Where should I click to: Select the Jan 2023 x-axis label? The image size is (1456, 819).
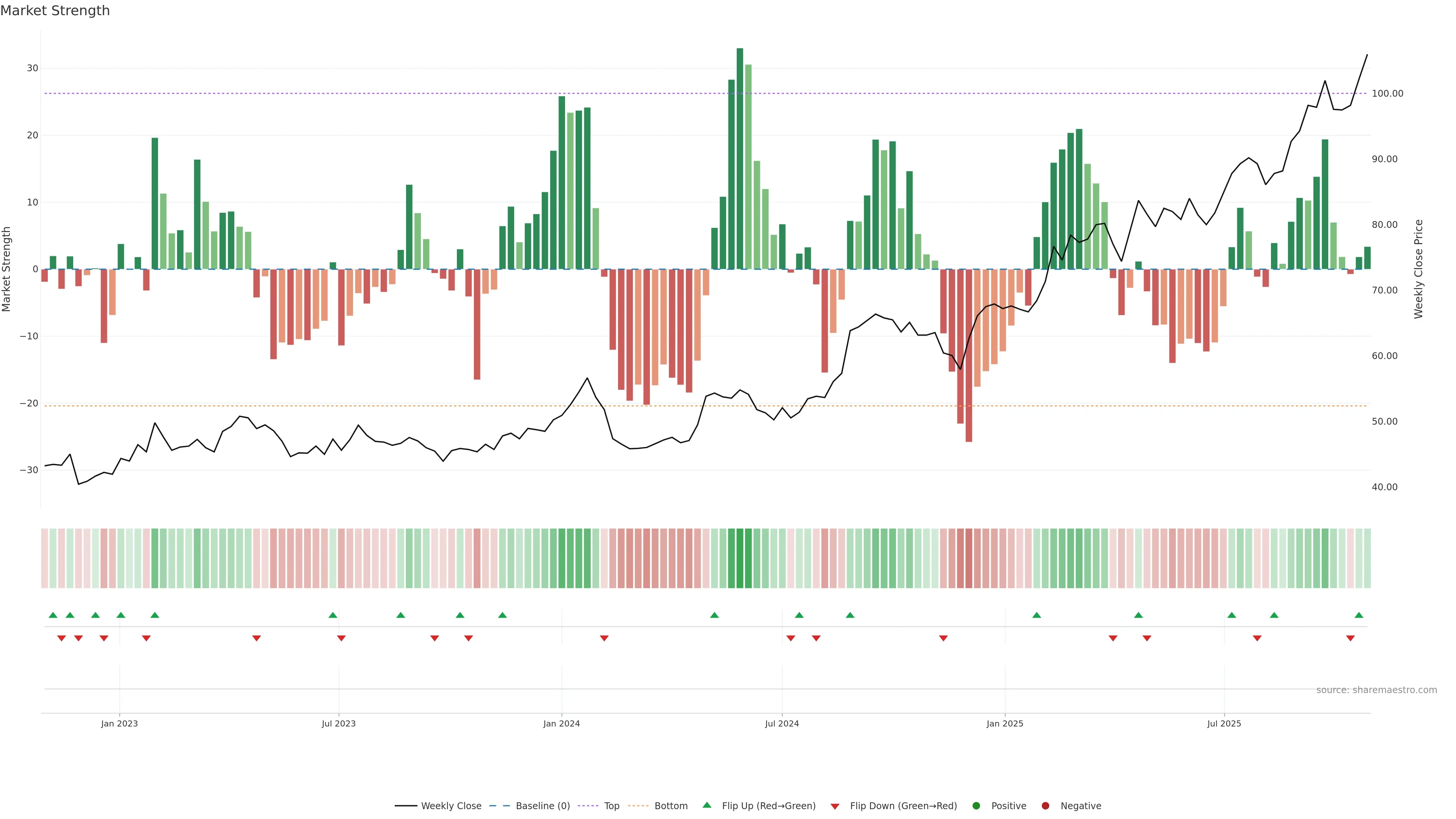[119, 723]
